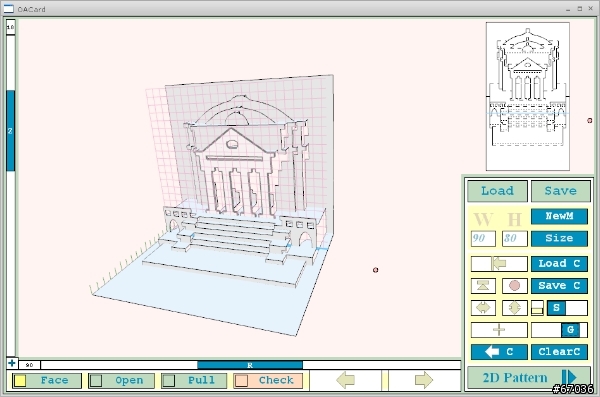This screenshot has width=600, height=397.
Task: Open the 2D Pattern view
Action: [529, 378]
